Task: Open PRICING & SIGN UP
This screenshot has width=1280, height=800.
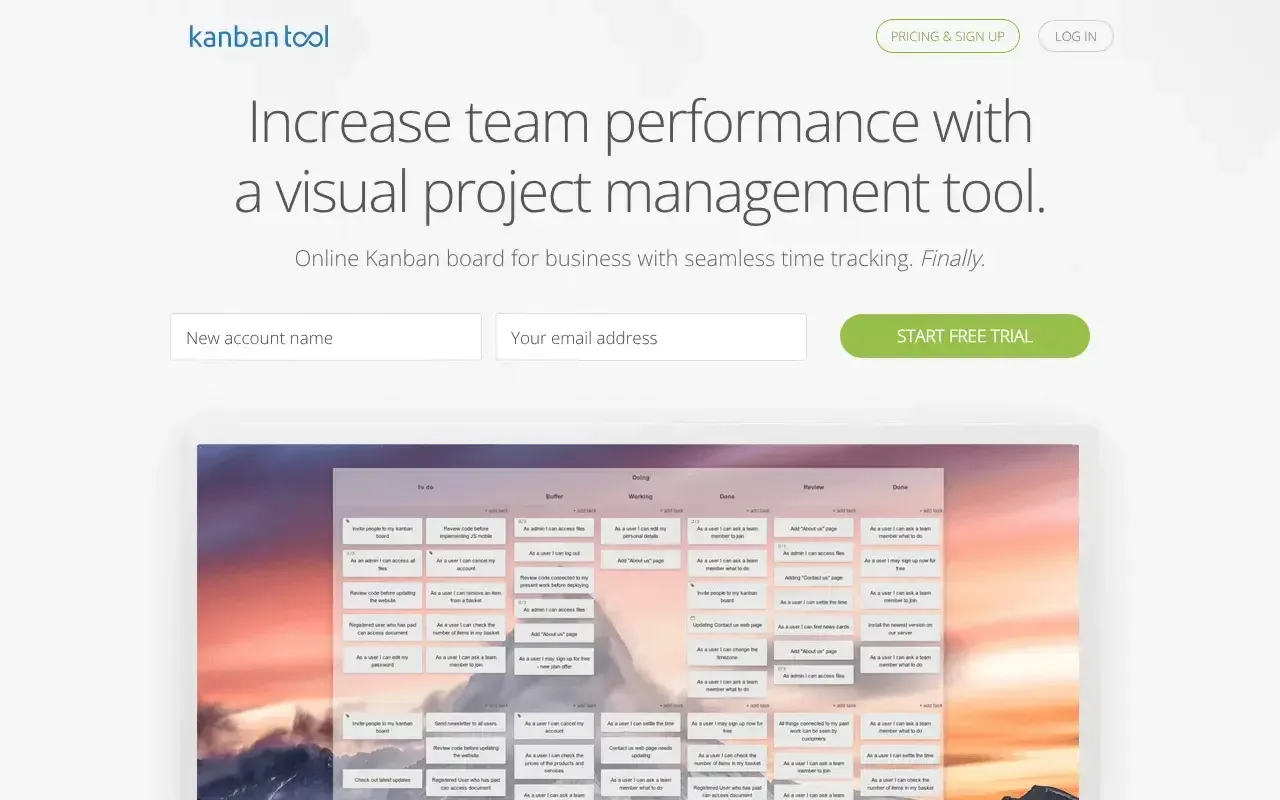Action: click(x=947, y=36)
